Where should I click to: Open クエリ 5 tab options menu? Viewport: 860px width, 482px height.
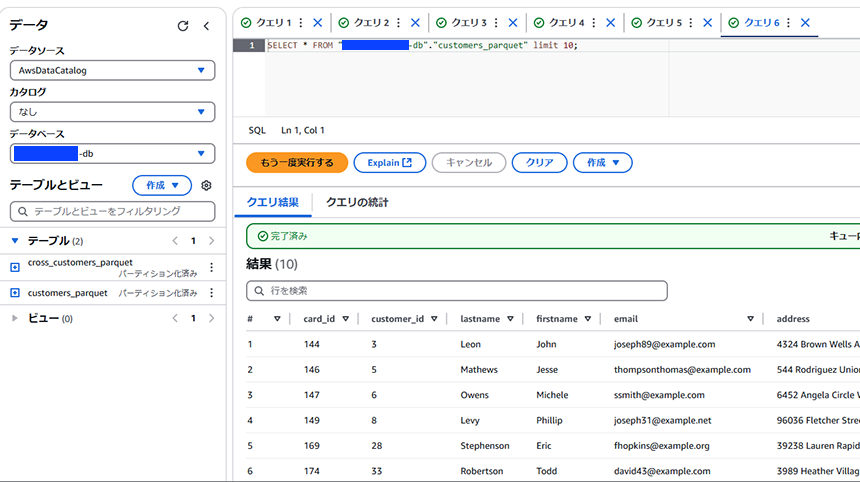pos(691,22)
